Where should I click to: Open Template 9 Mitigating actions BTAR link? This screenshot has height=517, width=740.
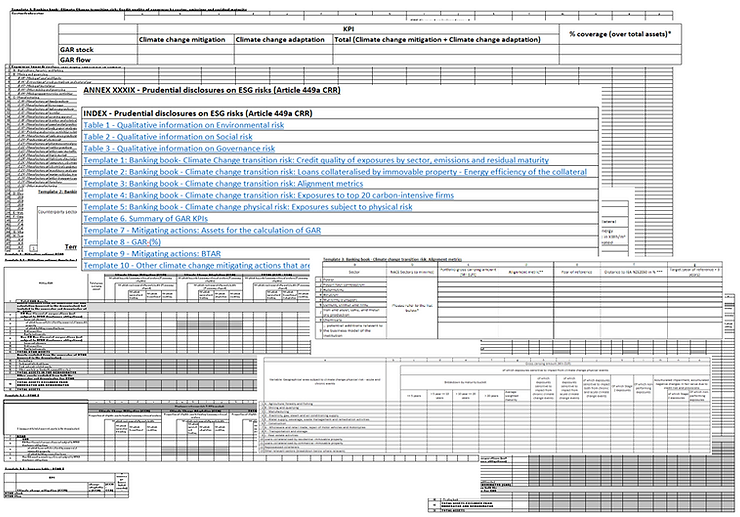click(152, 254)
